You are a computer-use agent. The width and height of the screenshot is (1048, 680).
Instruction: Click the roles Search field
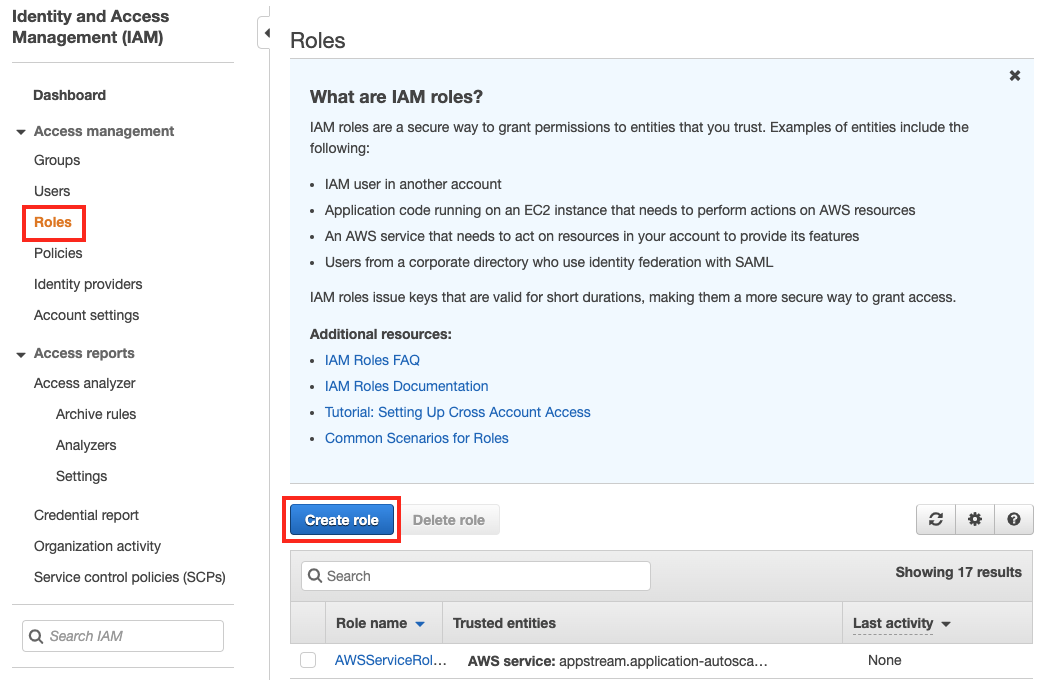point(476,576)
